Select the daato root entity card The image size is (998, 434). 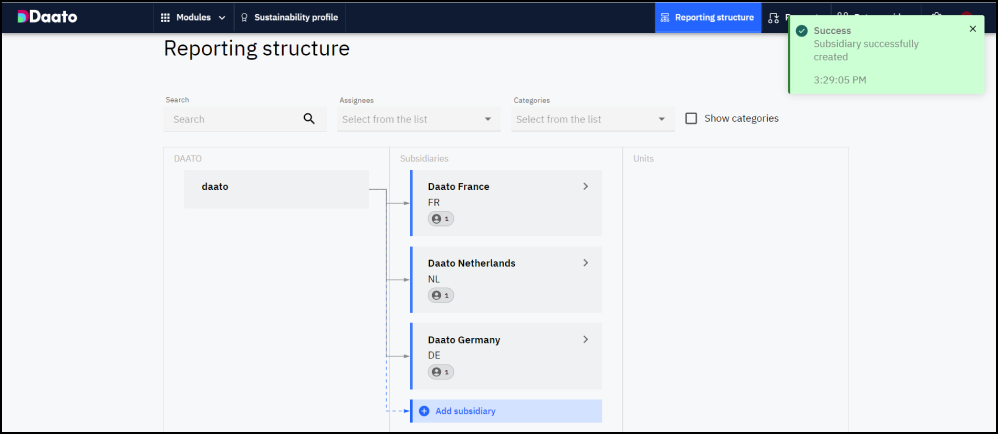pyautogui.click(x=276, y=188)
